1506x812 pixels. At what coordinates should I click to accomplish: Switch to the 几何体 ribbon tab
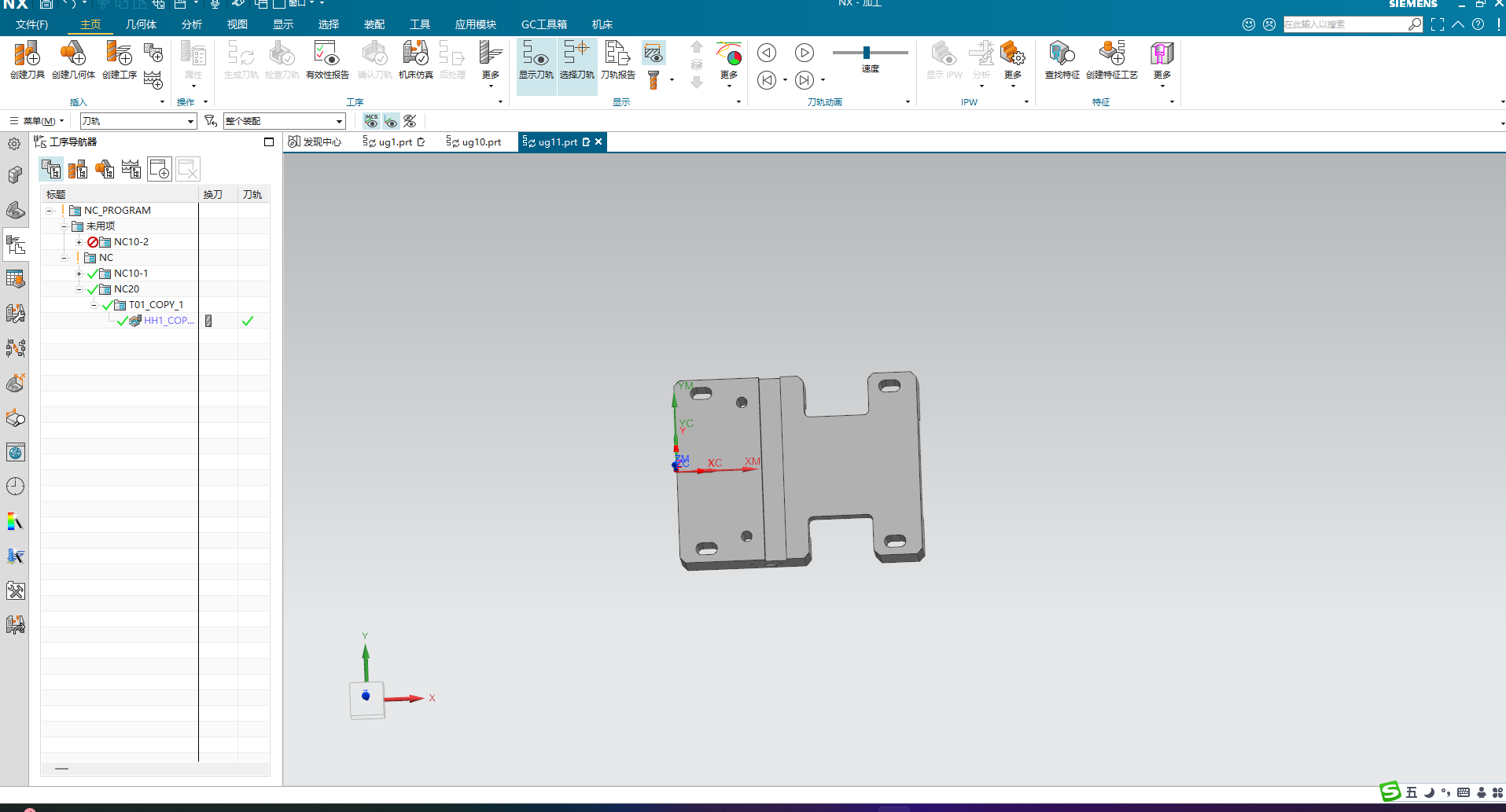coord(141,24)
